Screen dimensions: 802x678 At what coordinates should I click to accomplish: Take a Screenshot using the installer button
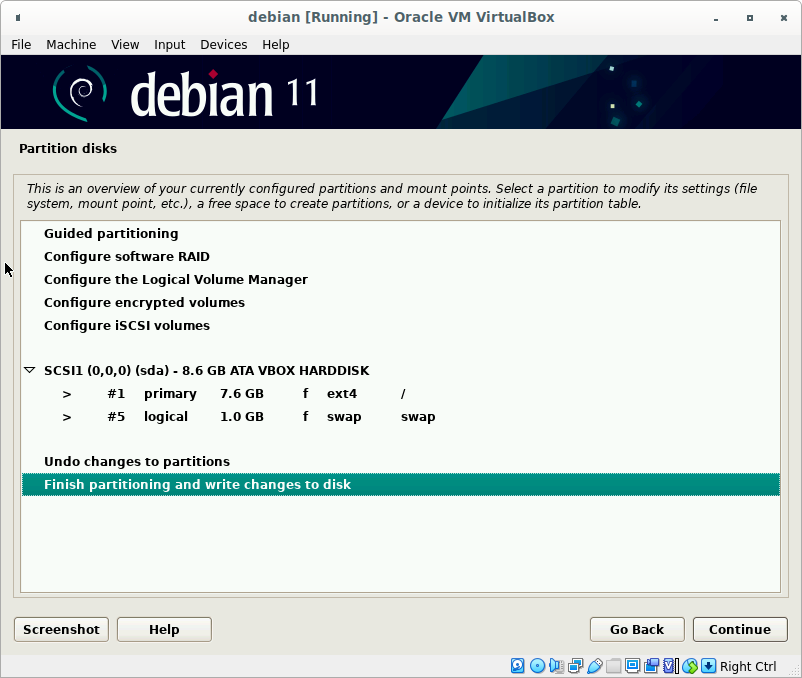click(61, 629)
